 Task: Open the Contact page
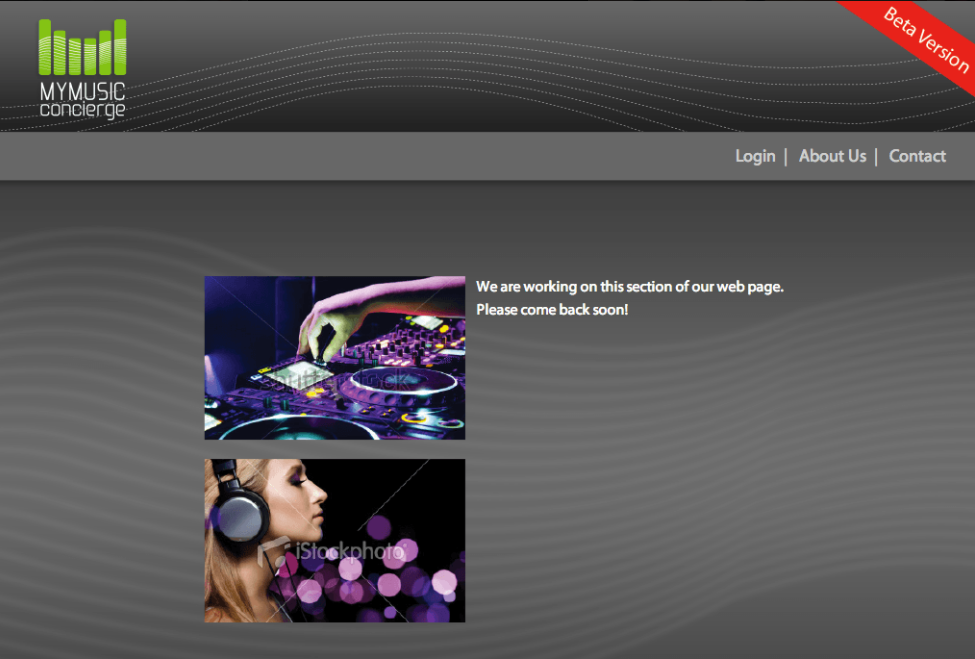point(917,156)
